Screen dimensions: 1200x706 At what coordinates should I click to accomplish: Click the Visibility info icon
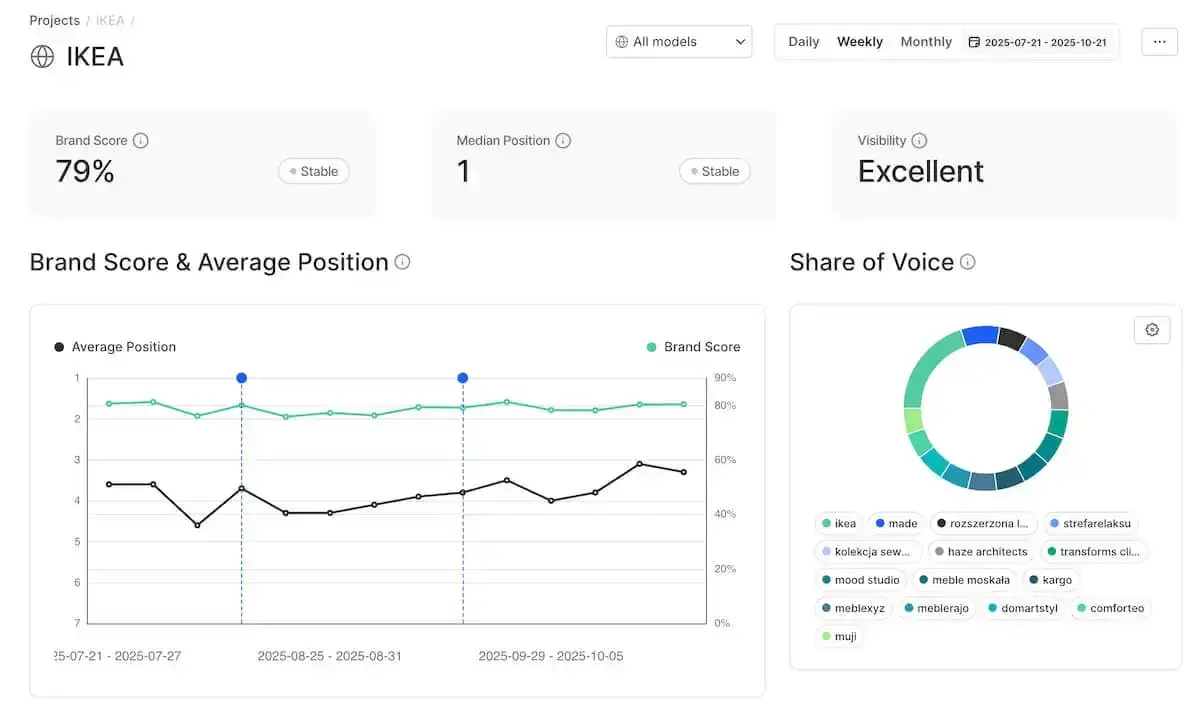point(919,141)
